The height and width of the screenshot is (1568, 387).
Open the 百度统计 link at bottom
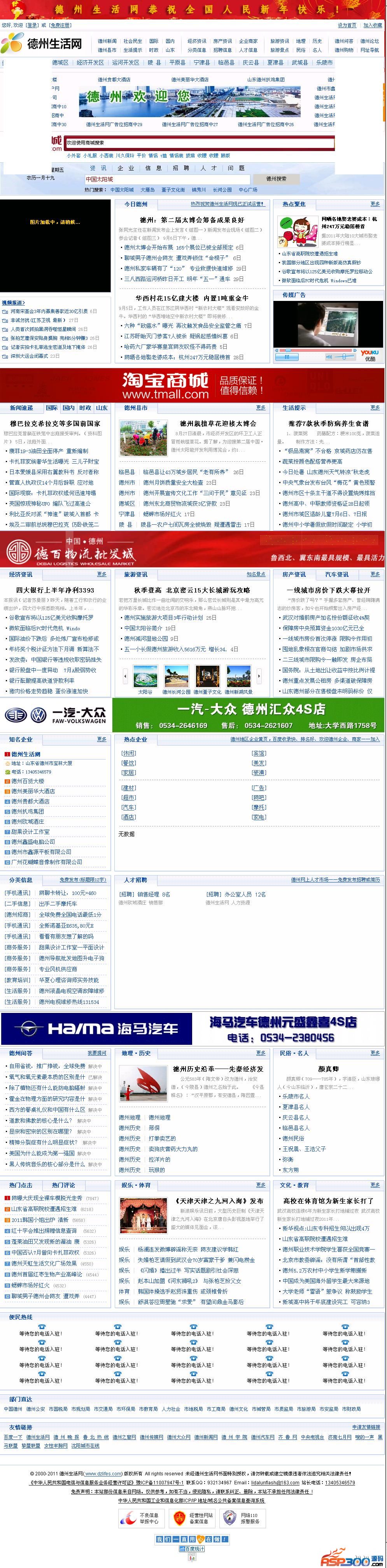[x=192, y=1548]
